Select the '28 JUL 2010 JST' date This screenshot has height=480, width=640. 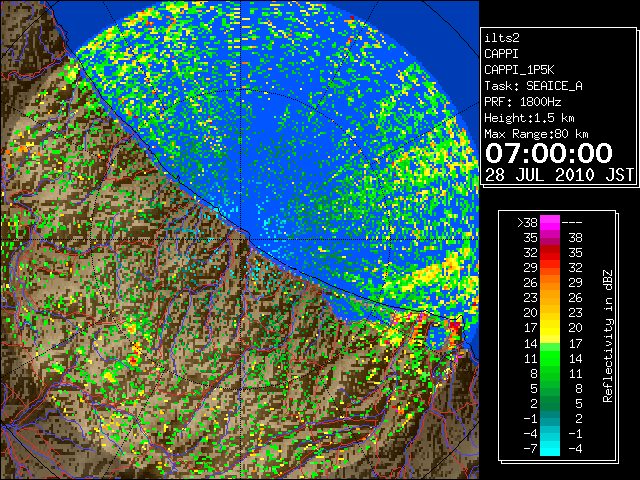559,175
